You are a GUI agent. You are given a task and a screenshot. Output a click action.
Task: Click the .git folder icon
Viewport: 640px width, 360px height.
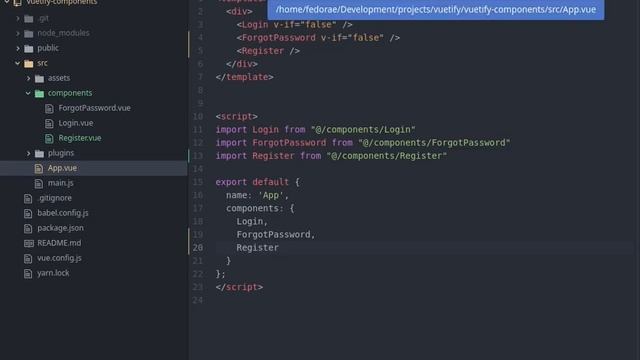pos(29,19)
